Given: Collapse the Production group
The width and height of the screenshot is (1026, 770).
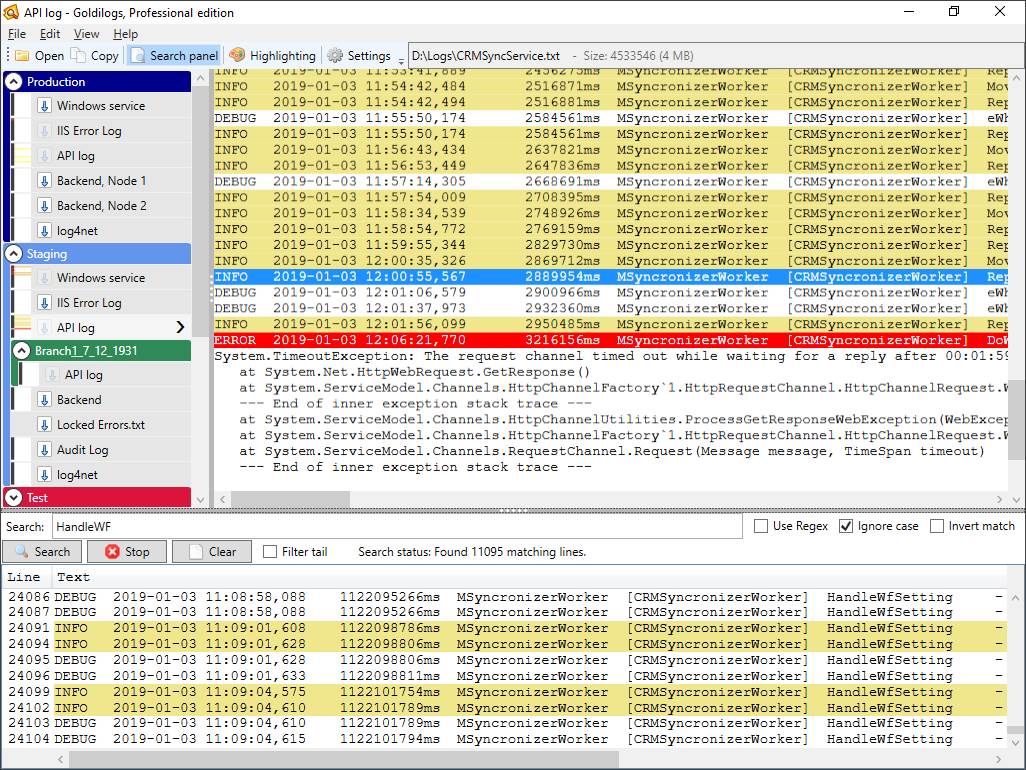Looking at the screenshot, I should pyautogui.click(x=12, y=81).
